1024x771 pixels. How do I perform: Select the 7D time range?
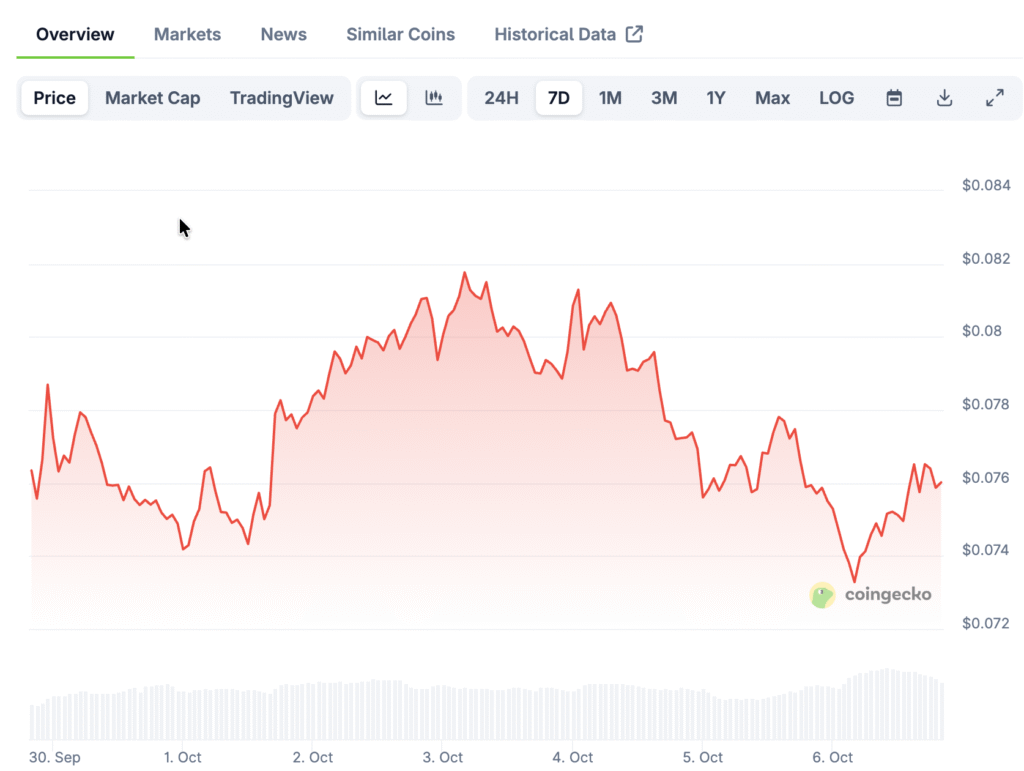pyautogui.click(x=559, y=98)
